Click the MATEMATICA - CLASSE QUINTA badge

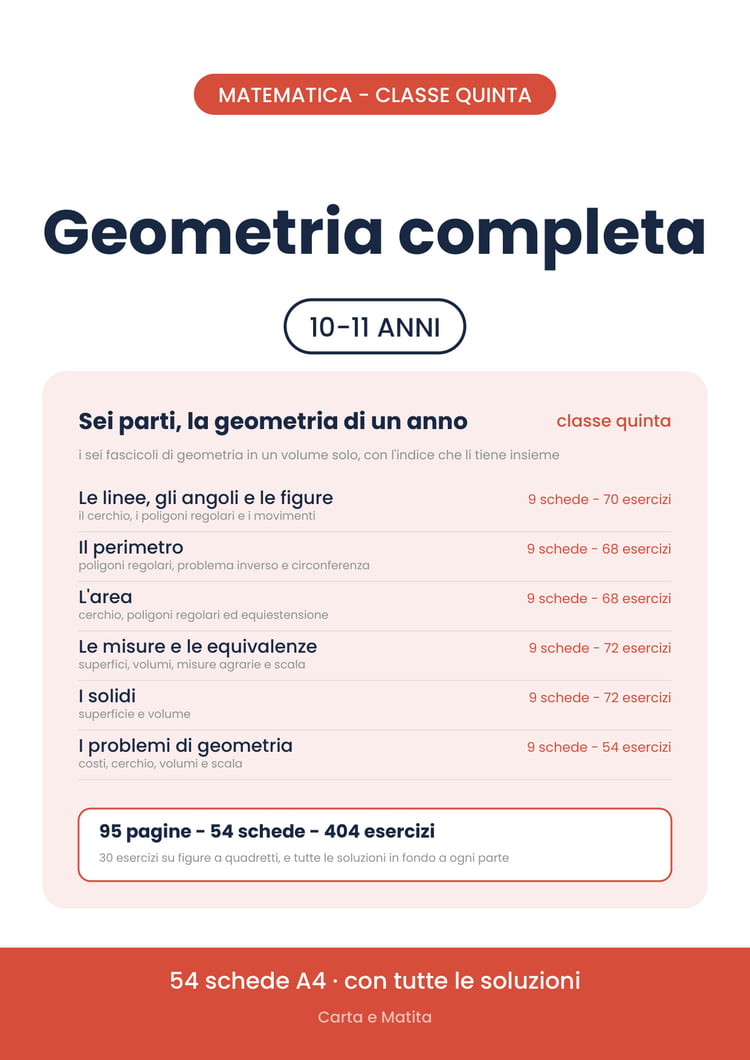tap(375, 95)
